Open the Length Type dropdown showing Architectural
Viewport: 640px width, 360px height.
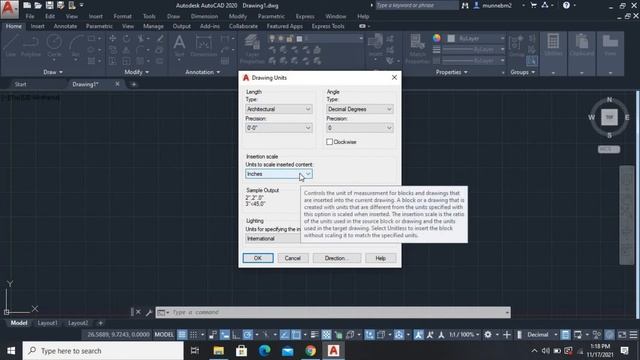click(279, 109)
